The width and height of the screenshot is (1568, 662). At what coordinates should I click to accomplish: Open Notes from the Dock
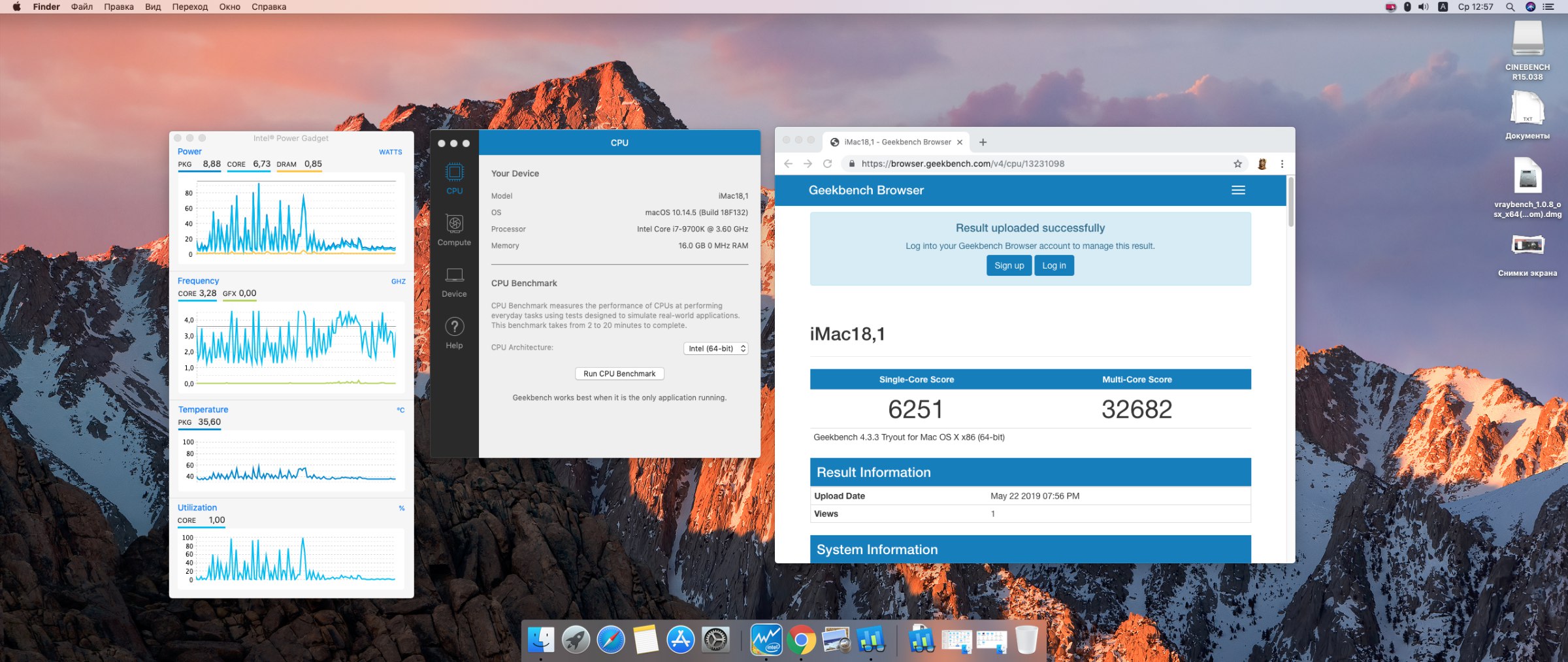[645, 640]
